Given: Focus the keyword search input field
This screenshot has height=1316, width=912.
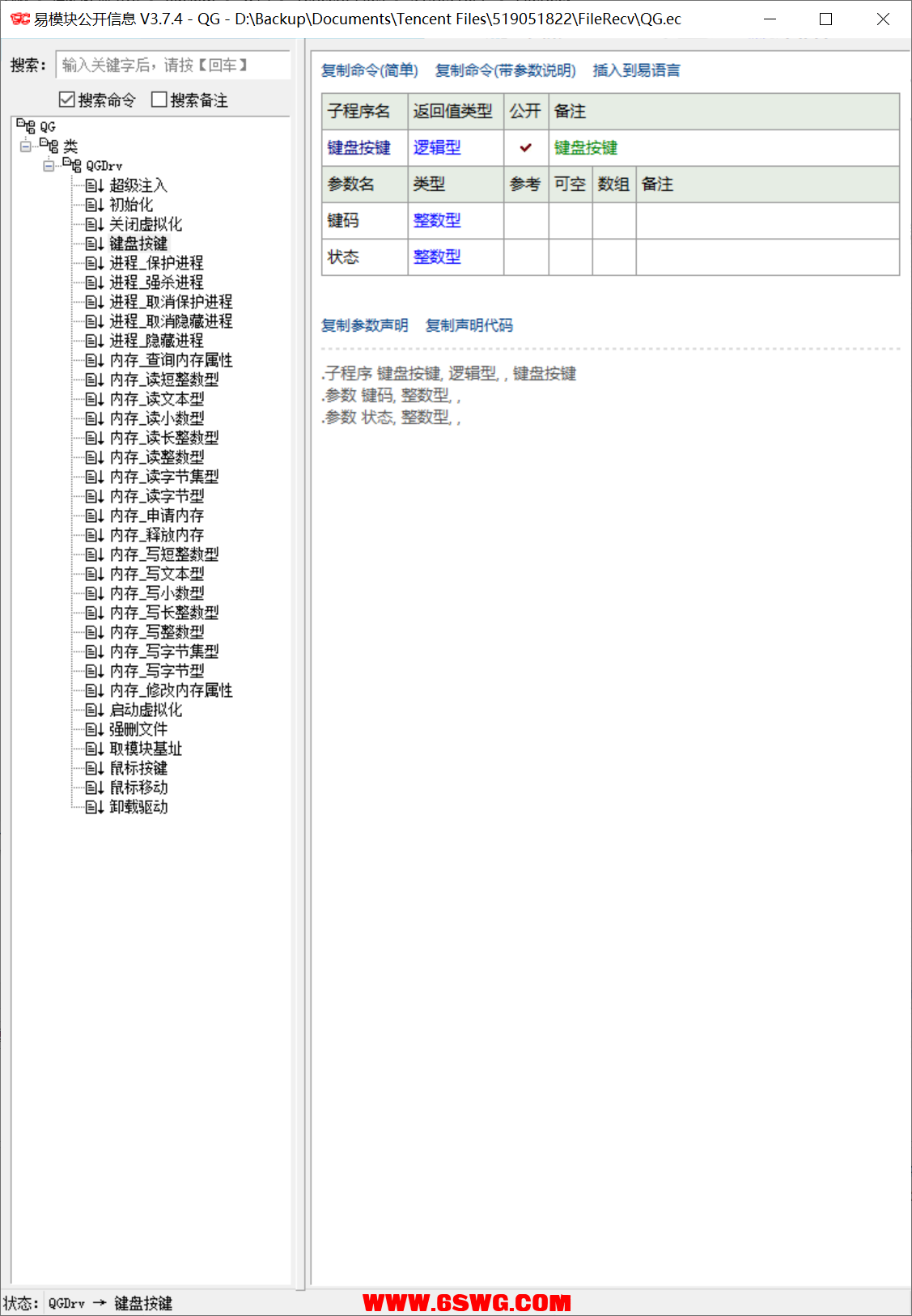Looking at the screenshot, I should click(173, 66).
